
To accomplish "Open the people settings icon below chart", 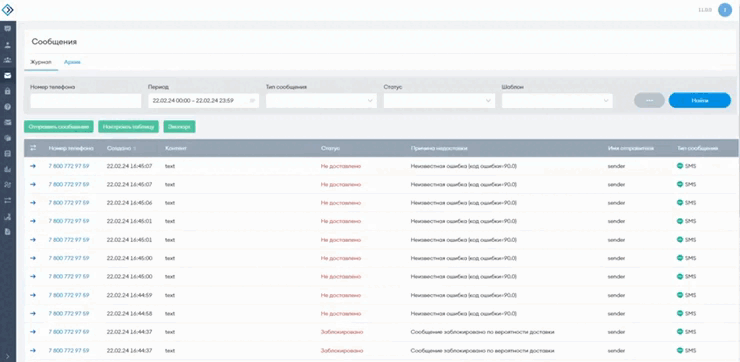I will [8, 185].
